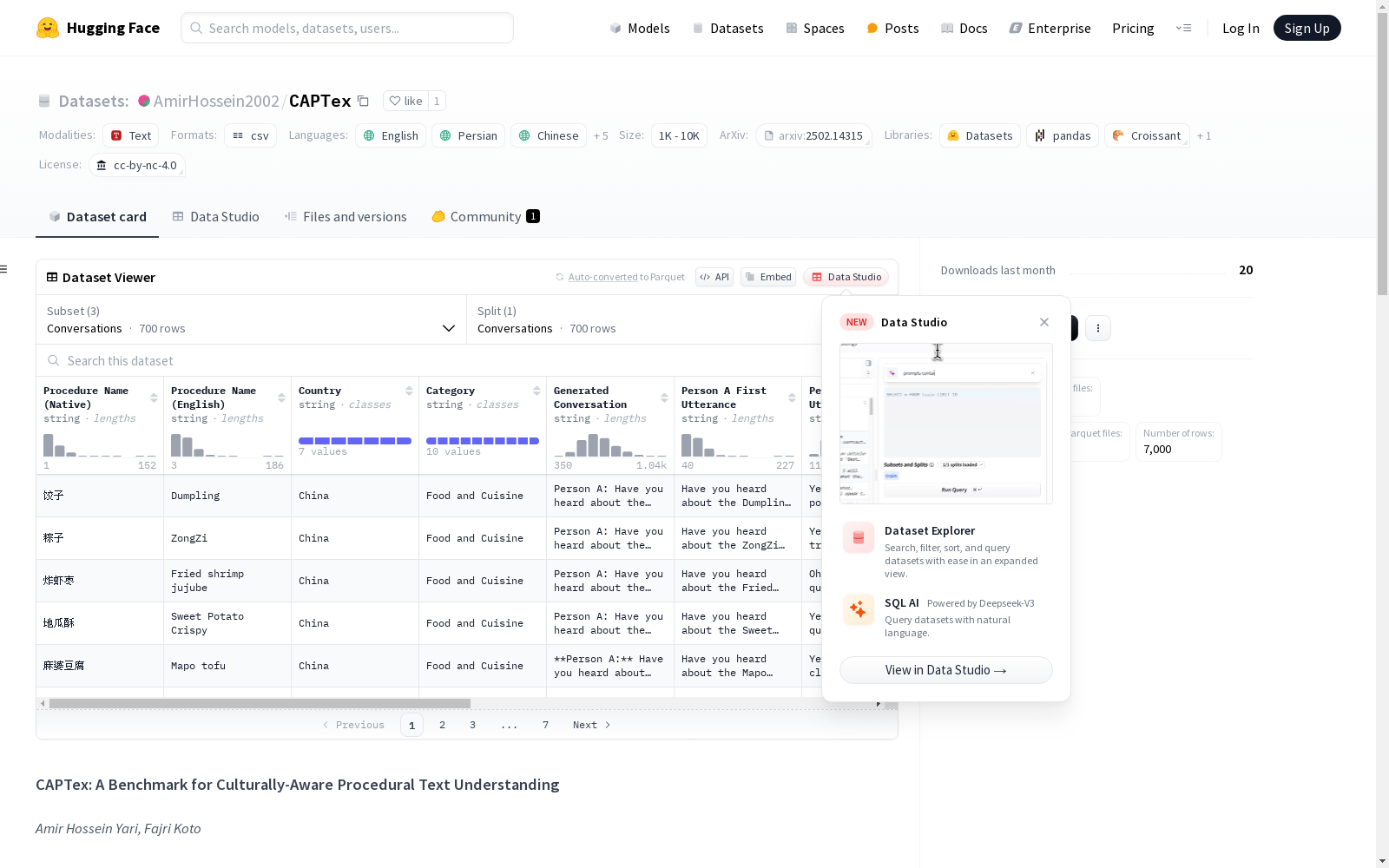Show the +5 more languages
Image resolution: width=1389 pixels, height=868 pixels.
coord(601,135)
